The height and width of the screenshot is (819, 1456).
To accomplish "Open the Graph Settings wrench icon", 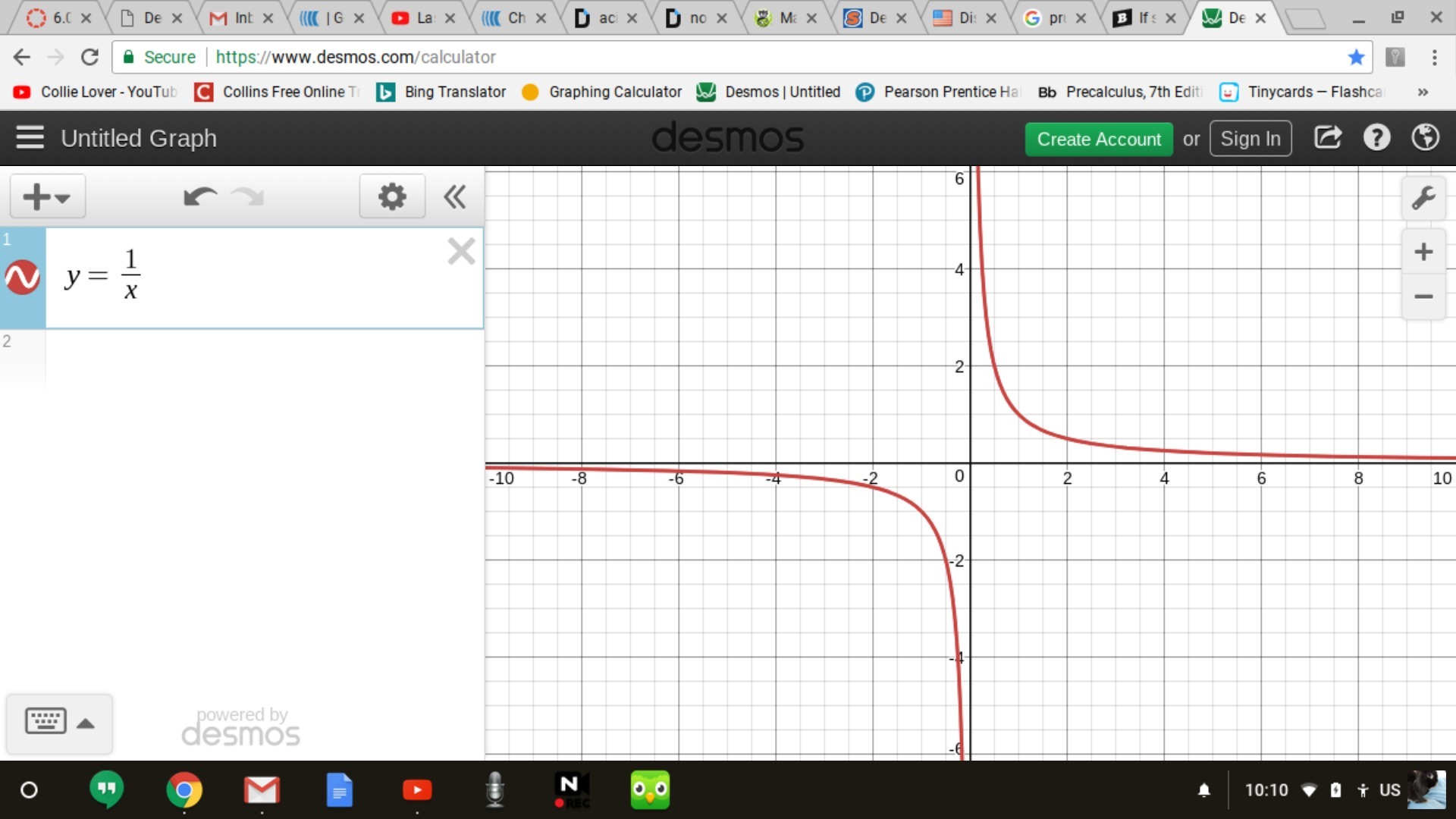I will 1423,198.
